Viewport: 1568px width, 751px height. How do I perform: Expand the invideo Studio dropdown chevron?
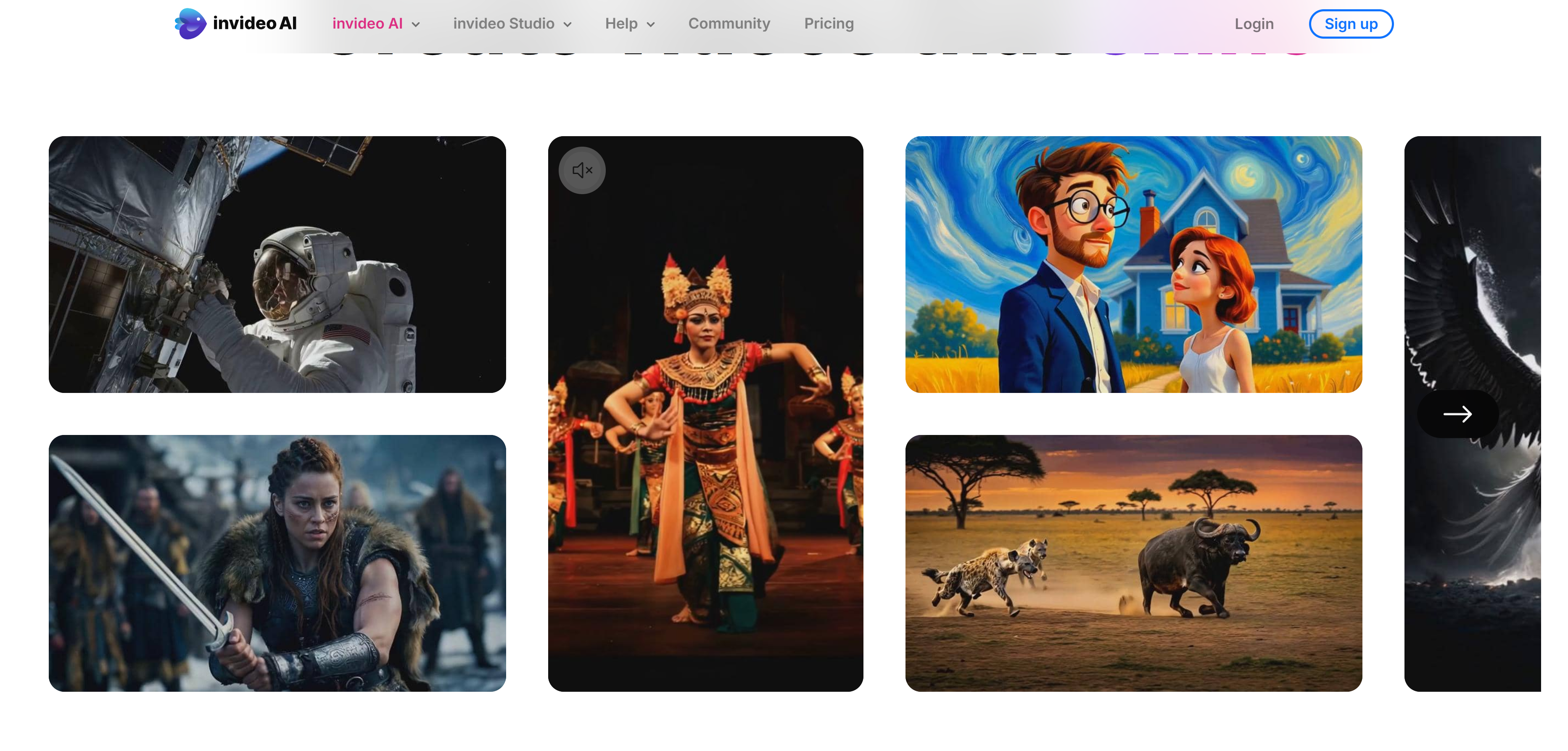point(568,25)
